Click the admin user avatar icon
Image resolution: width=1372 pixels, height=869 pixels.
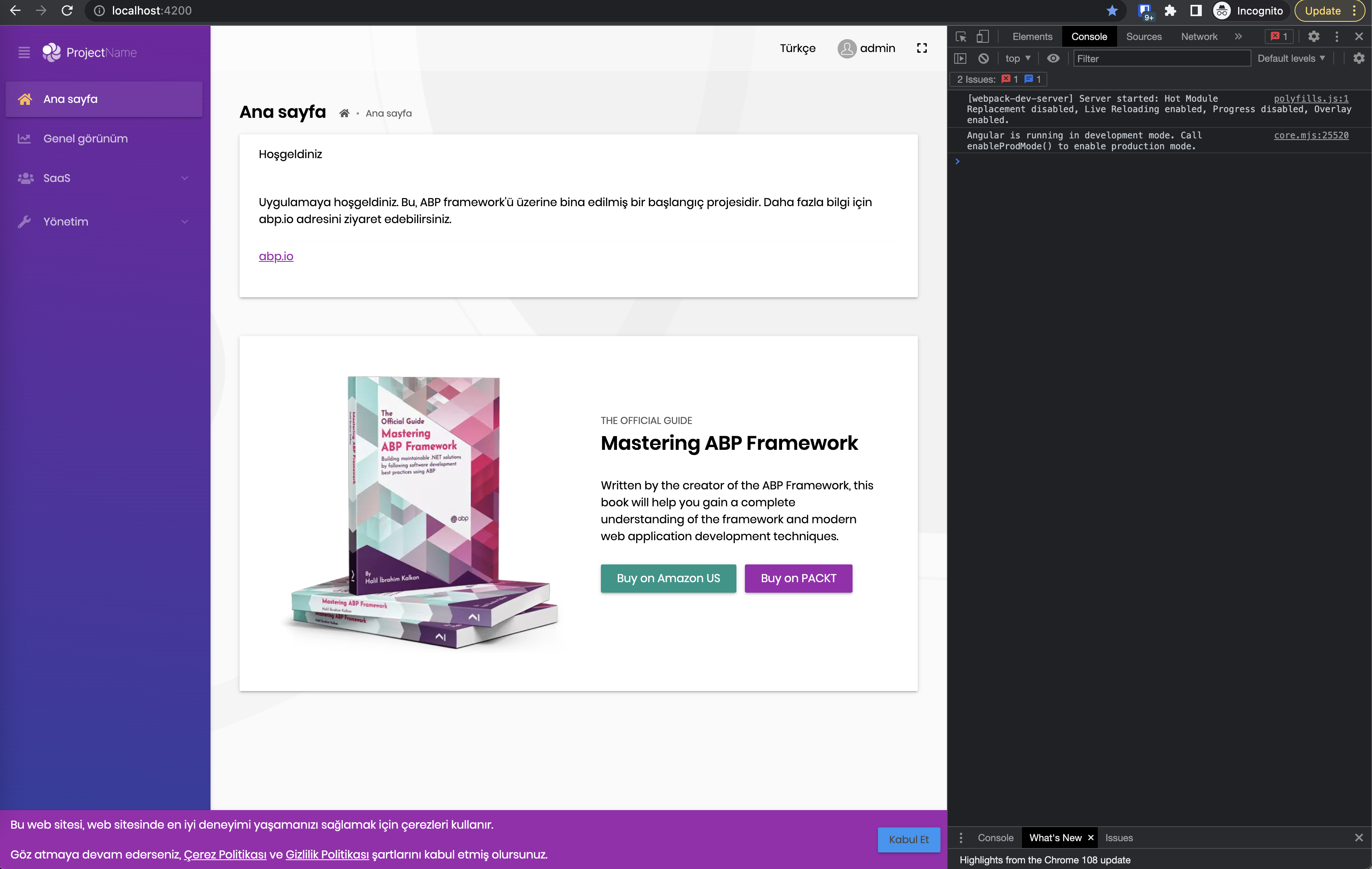847,48
